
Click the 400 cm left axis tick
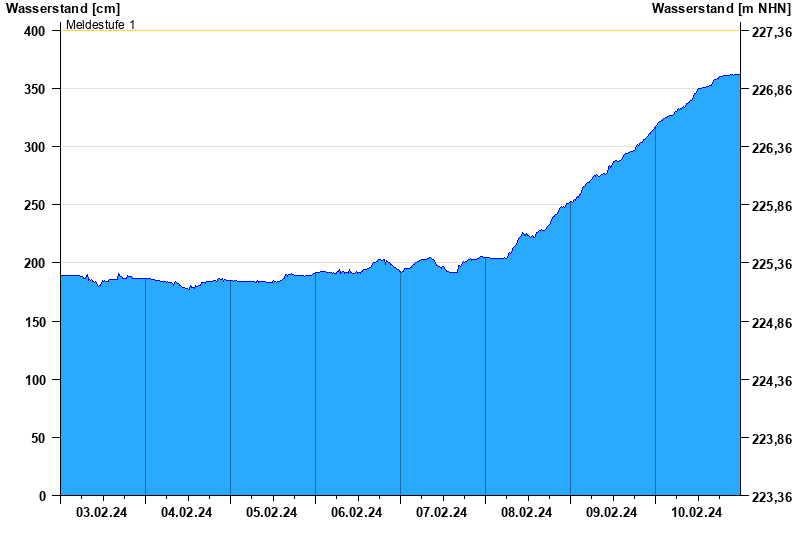[35, 31]
